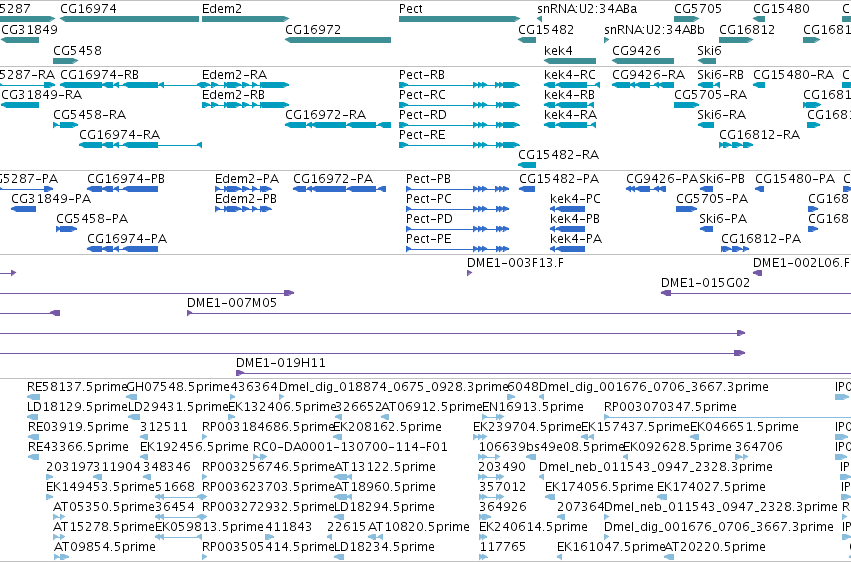Select the AT20220.5prime EST
The width and height of the screenshot is (851, 562).
[669, 557]
